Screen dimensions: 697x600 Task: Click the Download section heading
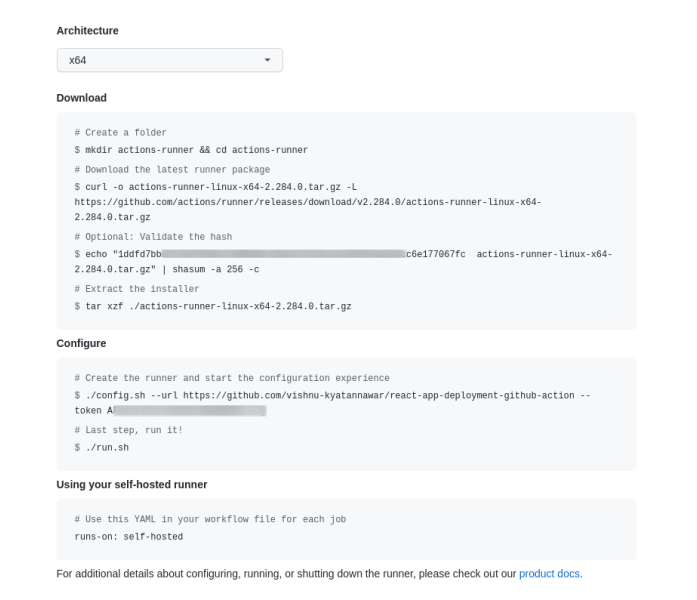81,98
